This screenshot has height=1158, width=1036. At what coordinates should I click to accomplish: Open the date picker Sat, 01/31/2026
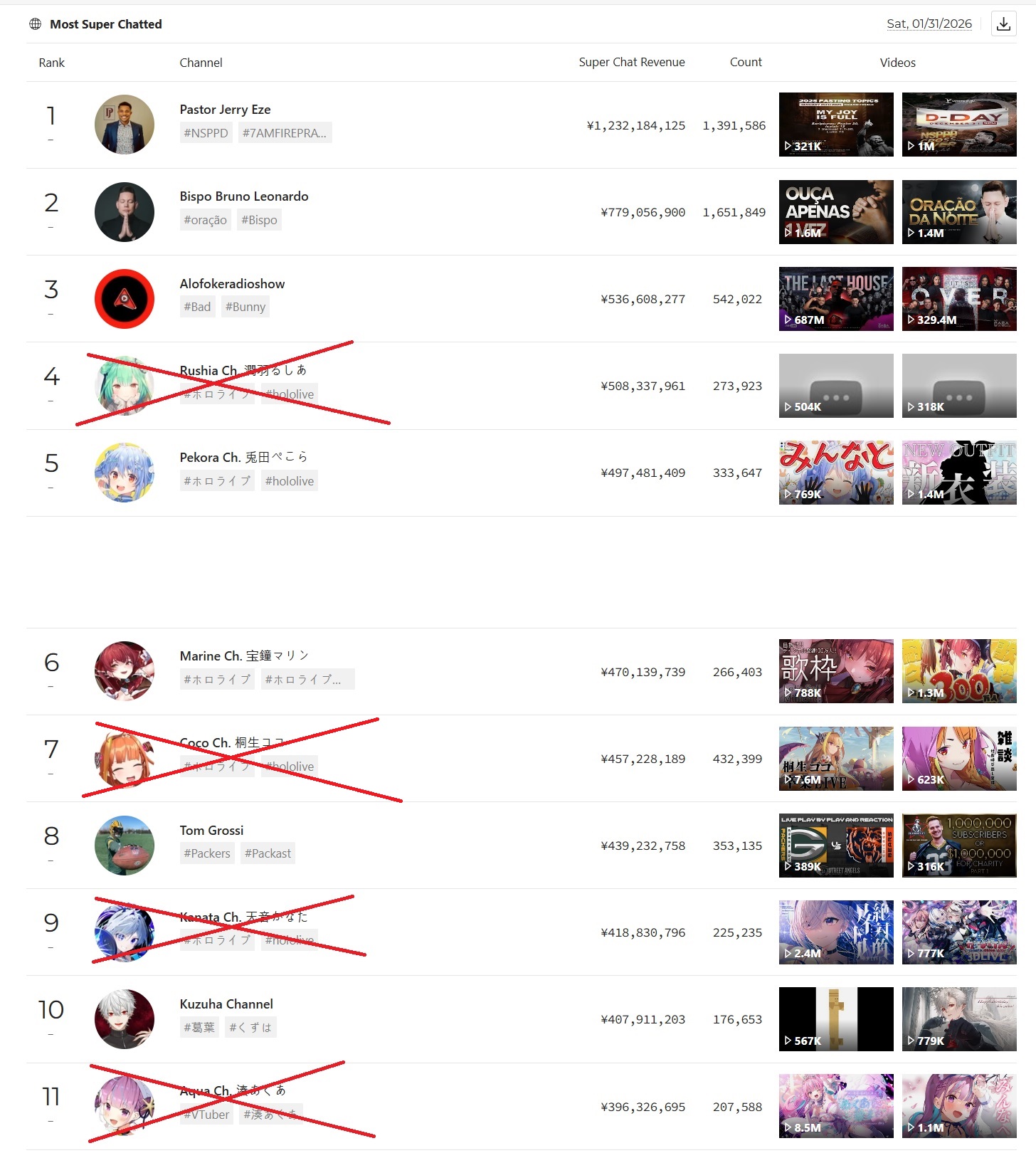pos(929,23)
